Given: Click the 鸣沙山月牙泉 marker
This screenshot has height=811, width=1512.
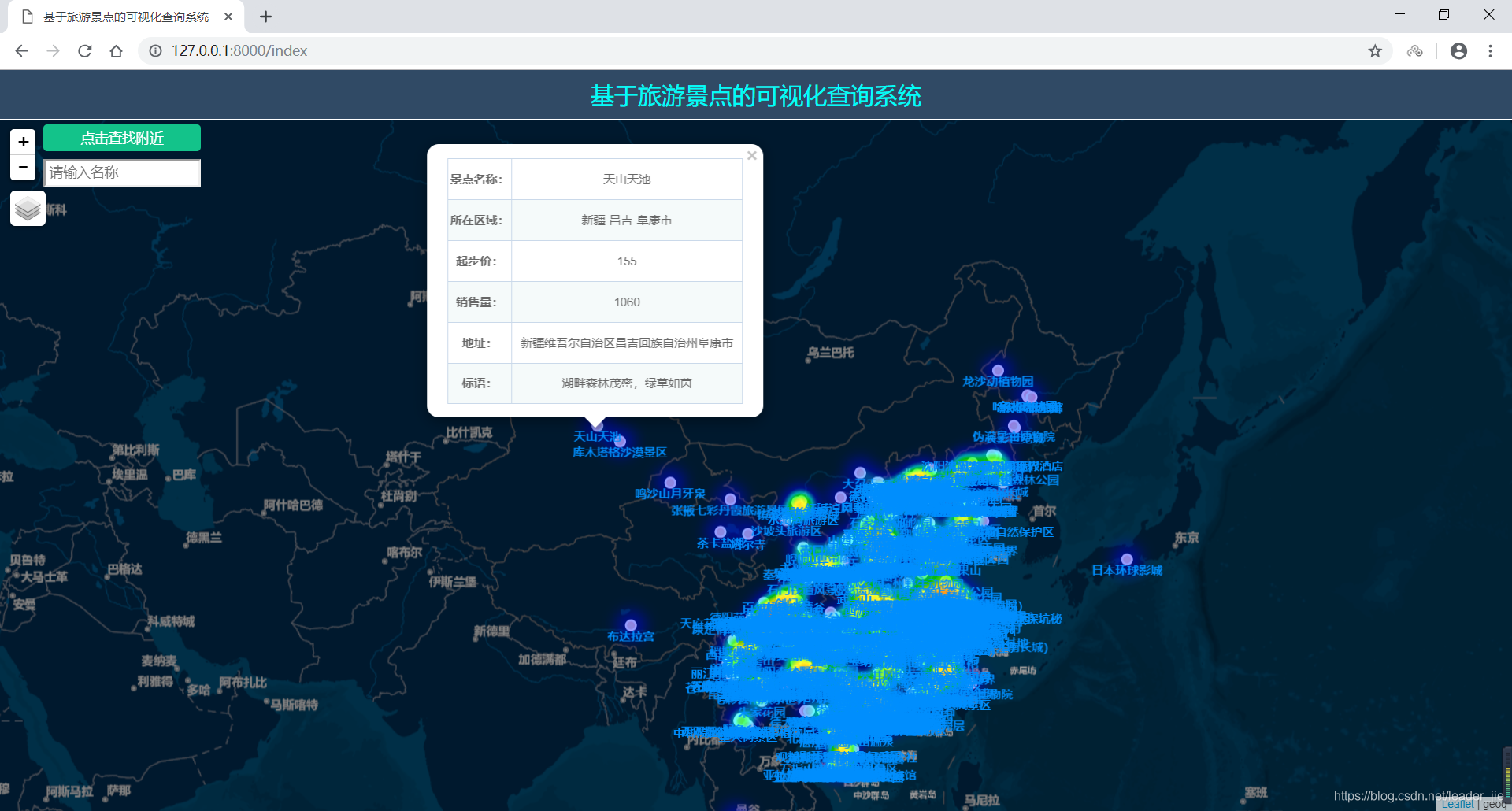Looking at the screenshot, I should tap(670, 483).
